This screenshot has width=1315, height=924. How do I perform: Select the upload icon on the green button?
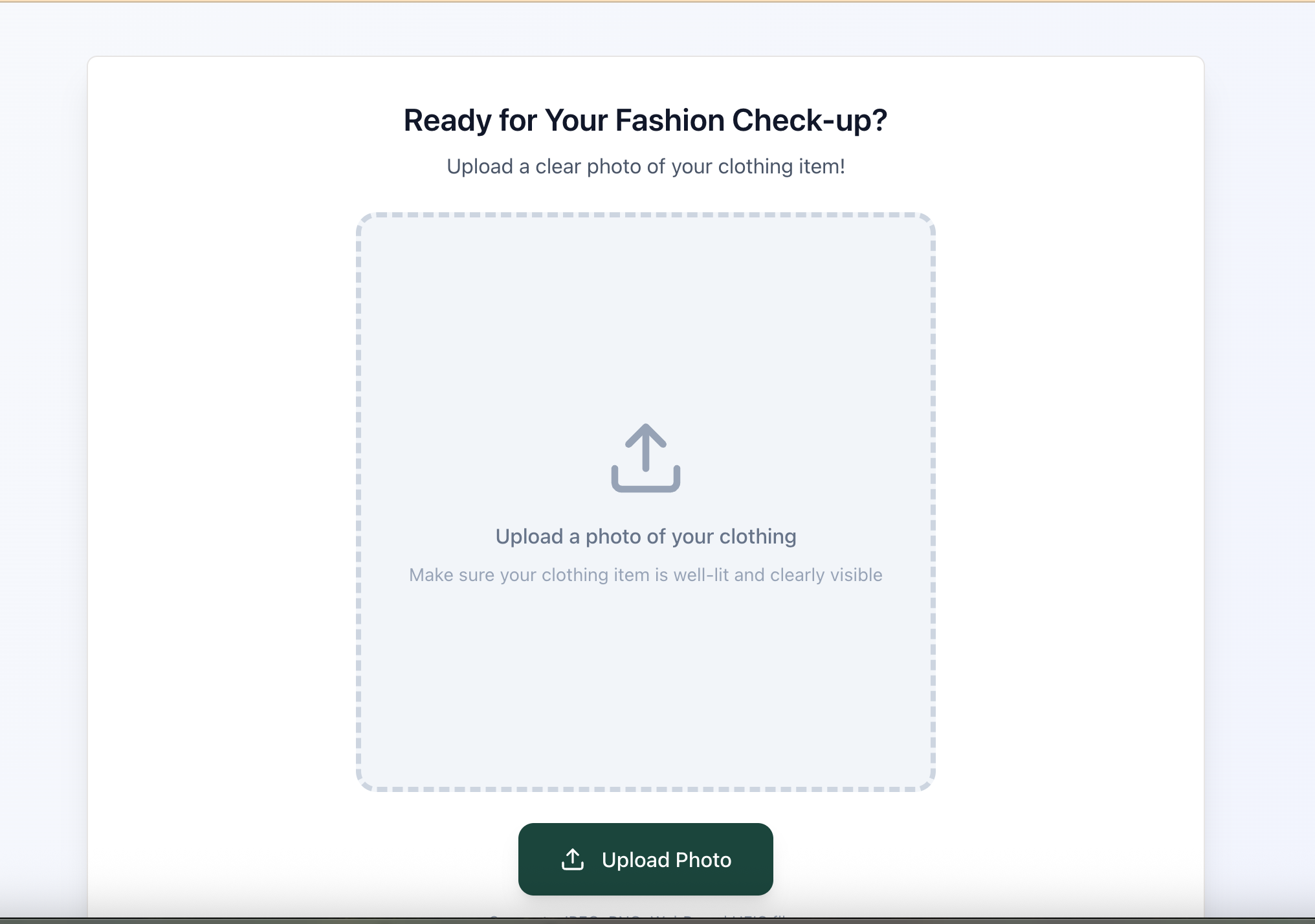(x=573, y=859)
